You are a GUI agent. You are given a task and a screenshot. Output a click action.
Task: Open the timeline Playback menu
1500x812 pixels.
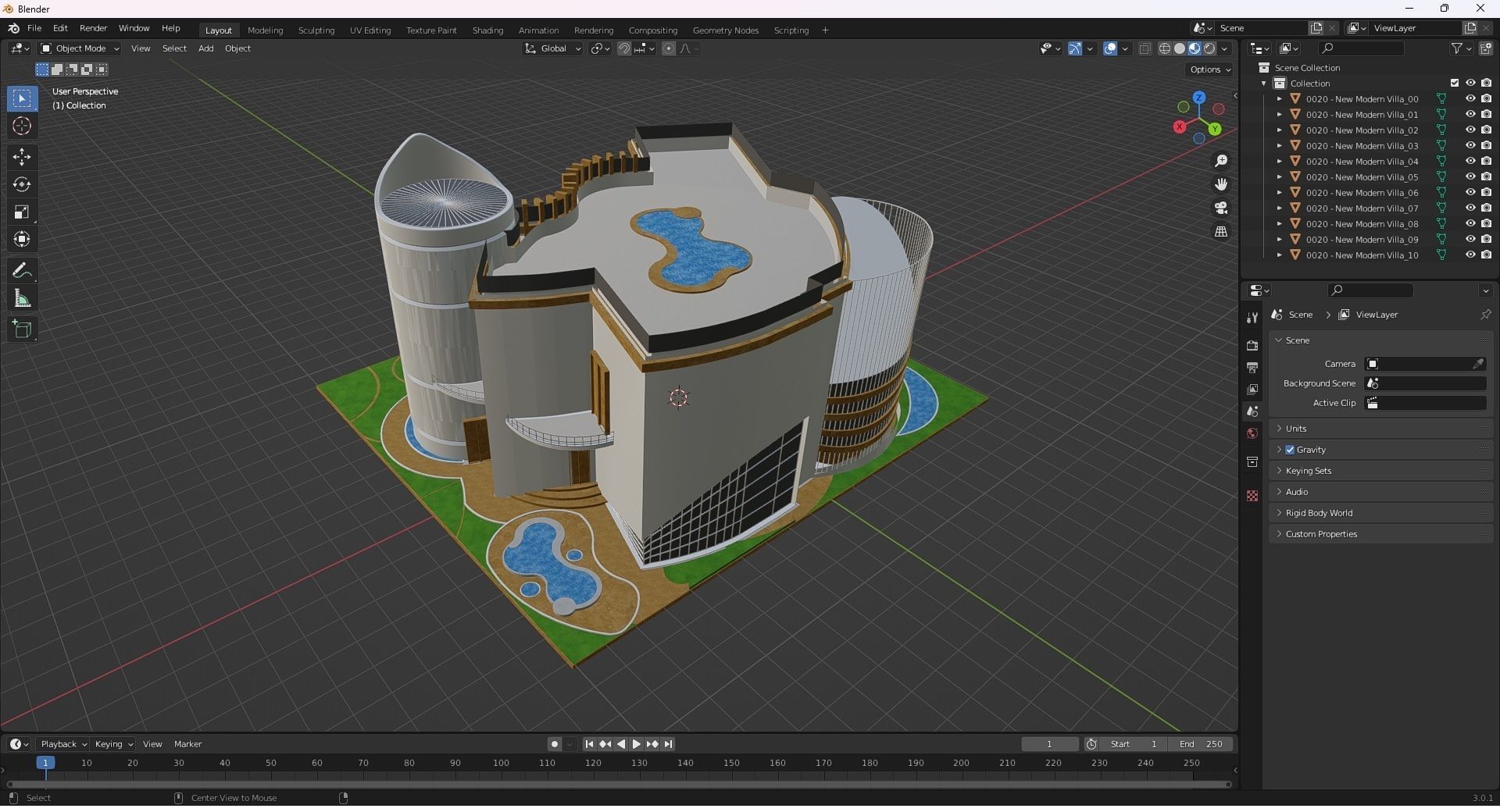coord(62,744)
